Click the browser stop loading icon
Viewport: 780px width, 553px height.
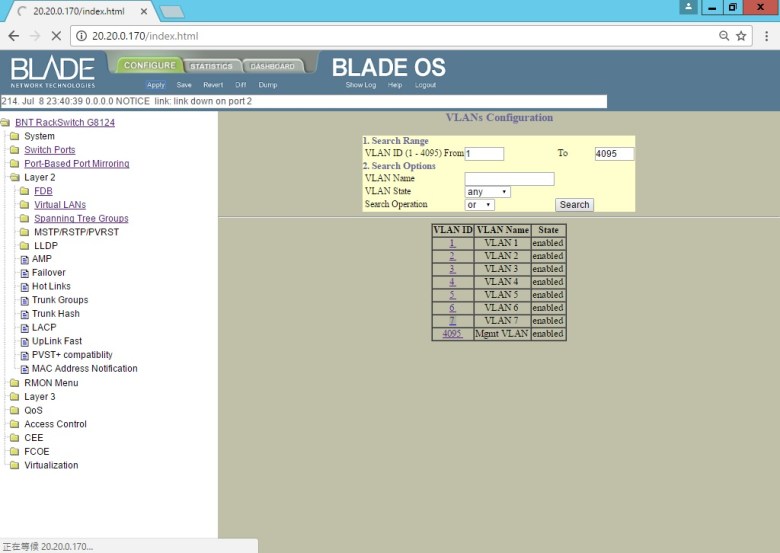[x=55, y=35]
